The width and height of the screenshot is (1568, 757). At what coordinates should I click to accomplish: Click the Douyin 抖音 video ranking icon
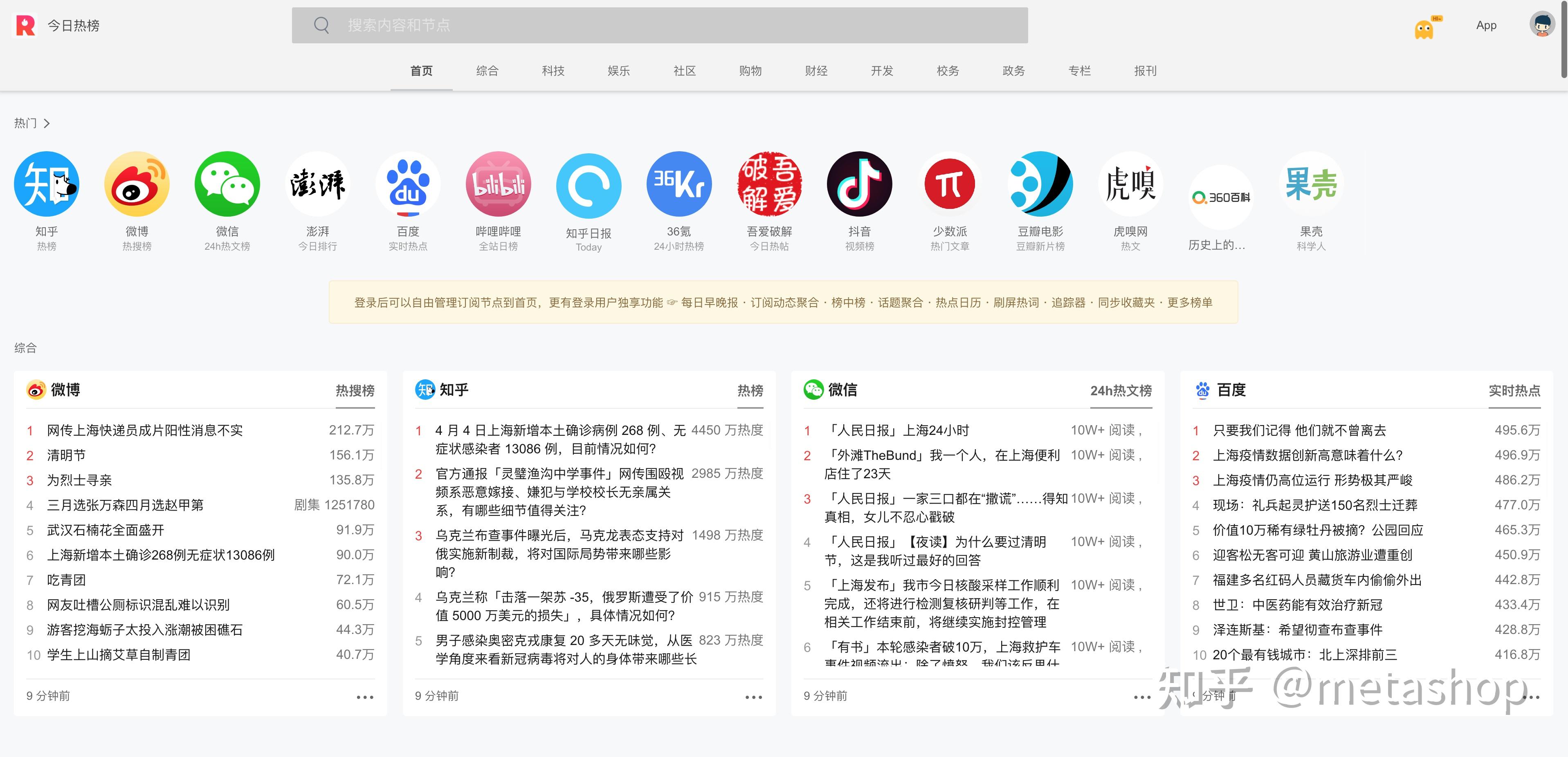coord(859,184)
